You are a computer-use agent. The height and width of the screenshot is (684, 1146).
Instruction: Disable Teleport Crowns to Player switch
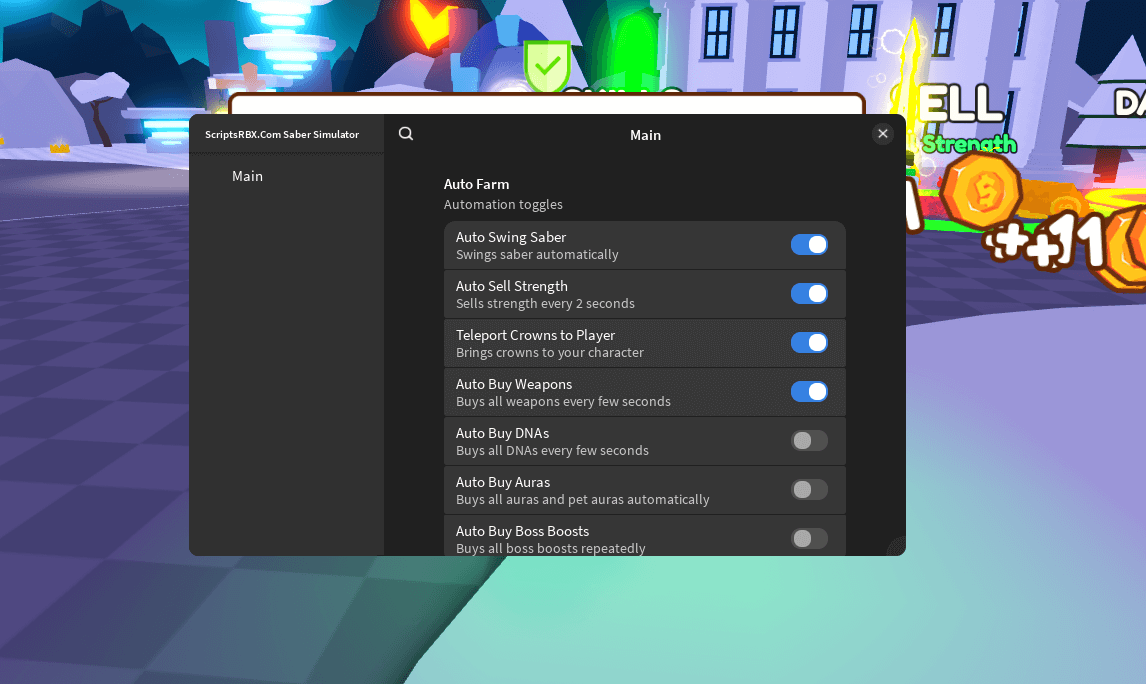pyautogui.click(x=809, y=343)
